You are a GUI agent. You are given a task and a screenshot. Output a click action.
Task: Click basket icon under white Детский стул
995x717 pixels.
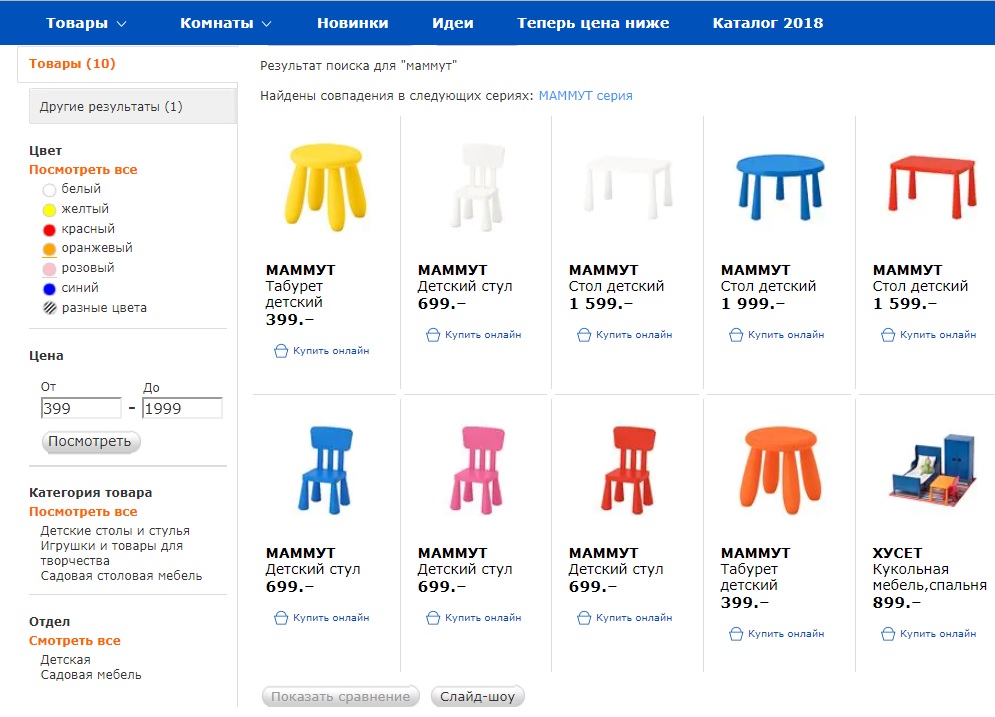tap(433, 334)
